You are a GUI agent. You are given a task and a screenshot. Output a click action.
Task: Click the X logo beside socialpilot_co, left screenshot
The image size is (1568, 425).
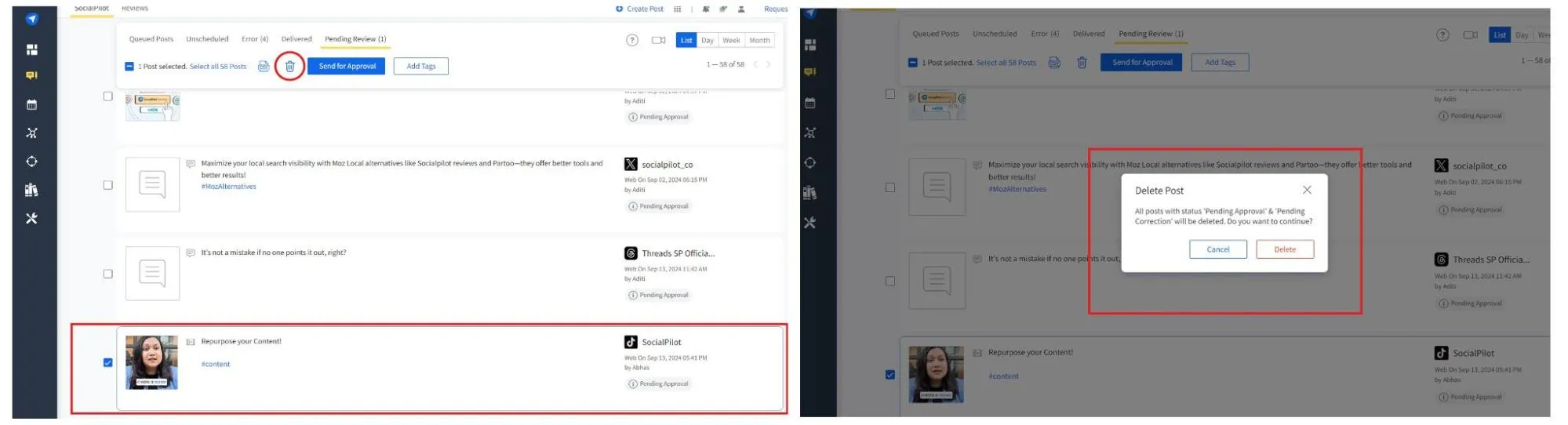(631, 164)
